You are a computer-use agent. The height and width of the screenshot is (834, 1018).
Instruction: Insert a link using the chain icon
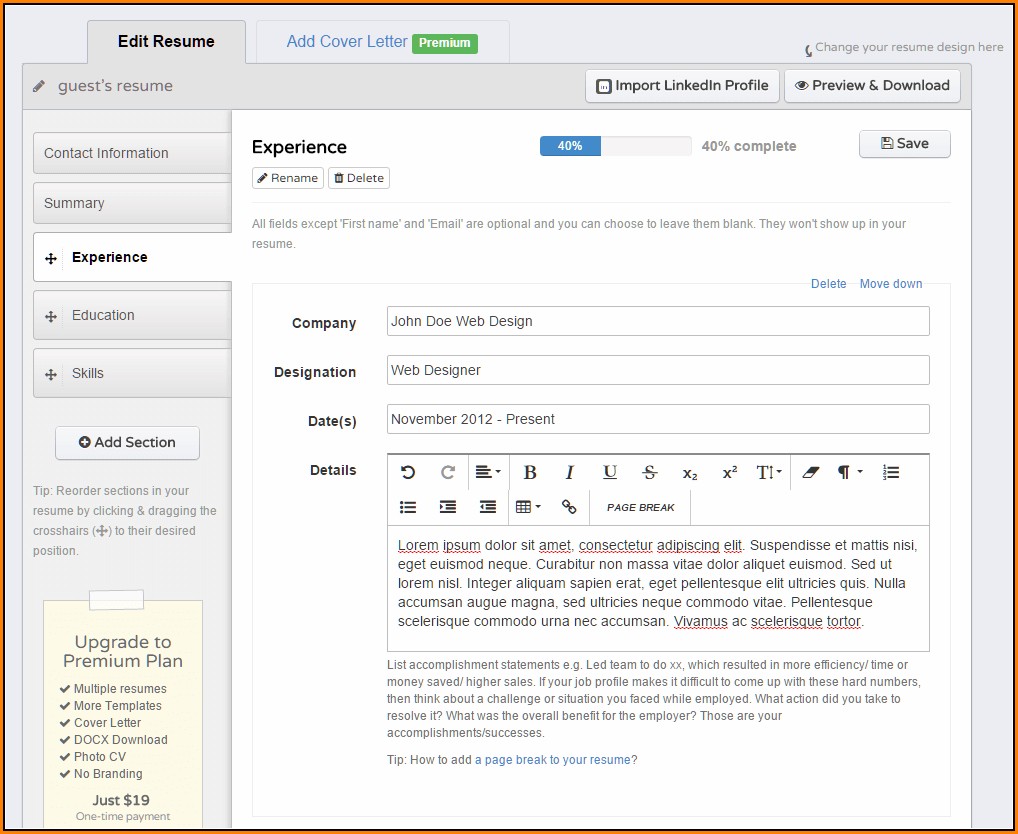coord(569,507)
